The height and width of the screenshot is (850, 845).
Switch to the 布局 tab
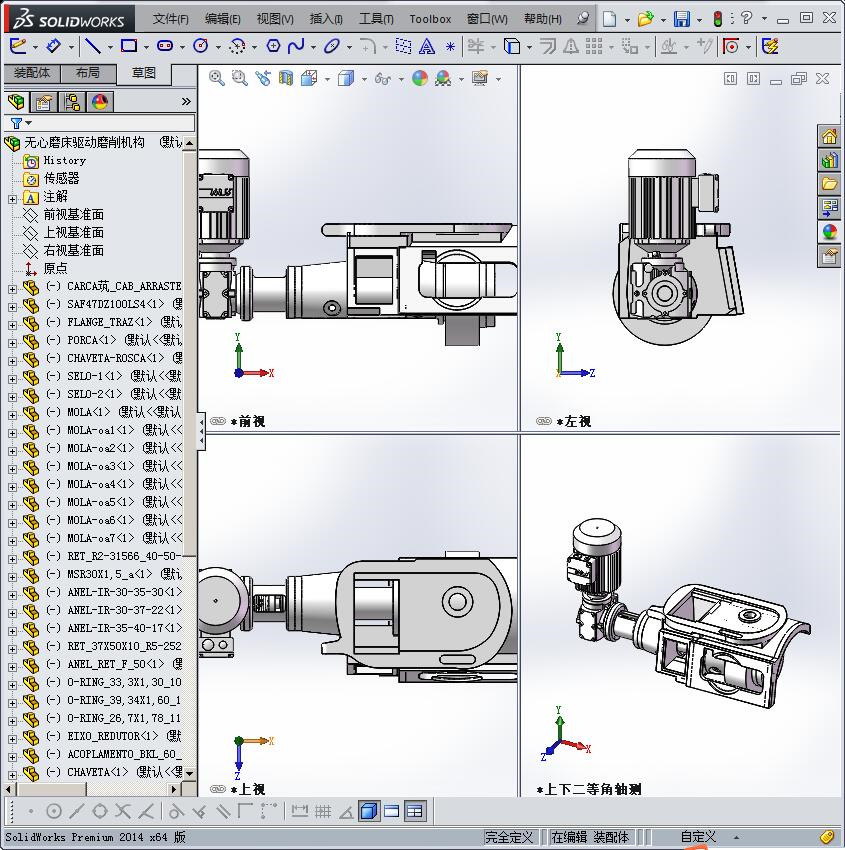[x=87, y=73]
